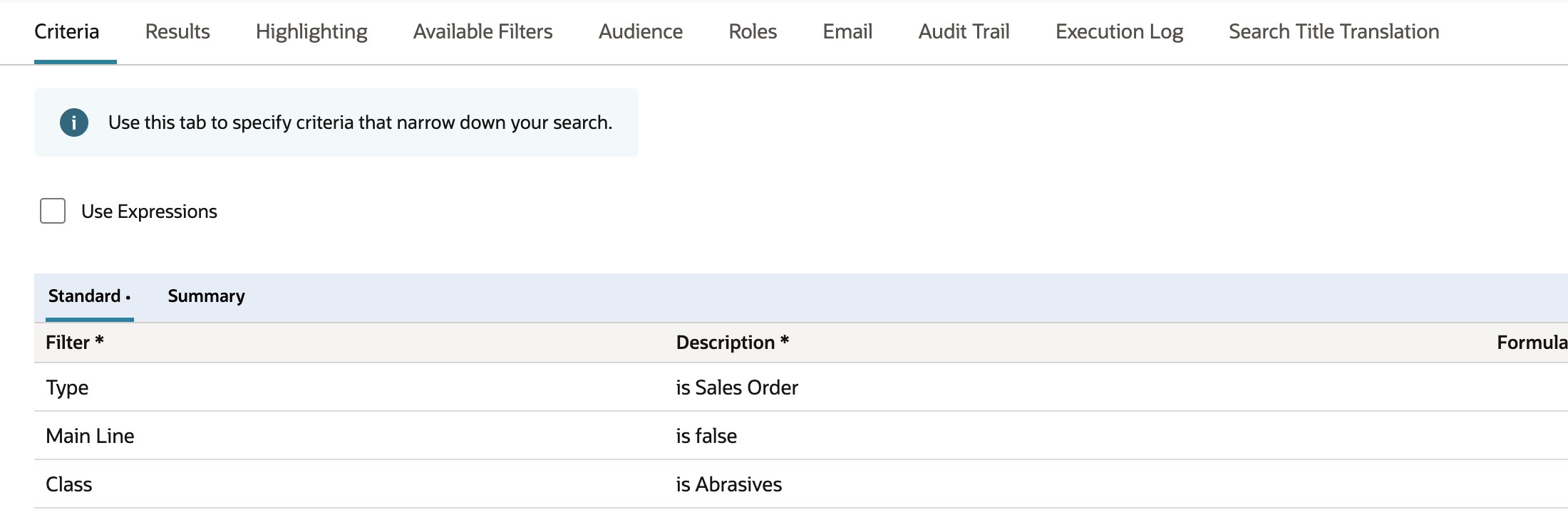Click the 'Use Expressions' label text
Screen dimensions: 1568x527
tap(149, 212)
